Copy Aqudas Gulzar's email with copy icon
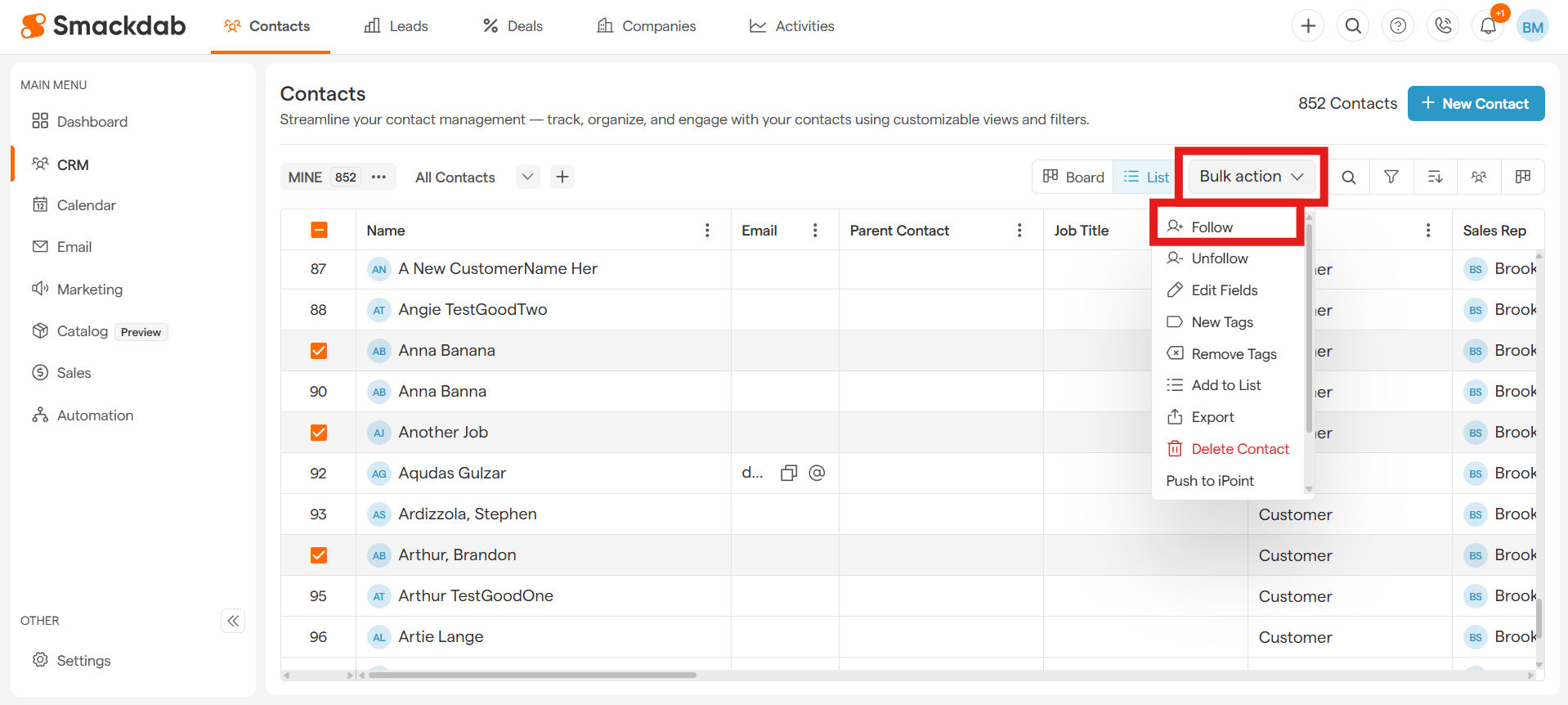The image size is (1568, 705). coord(788,474)
